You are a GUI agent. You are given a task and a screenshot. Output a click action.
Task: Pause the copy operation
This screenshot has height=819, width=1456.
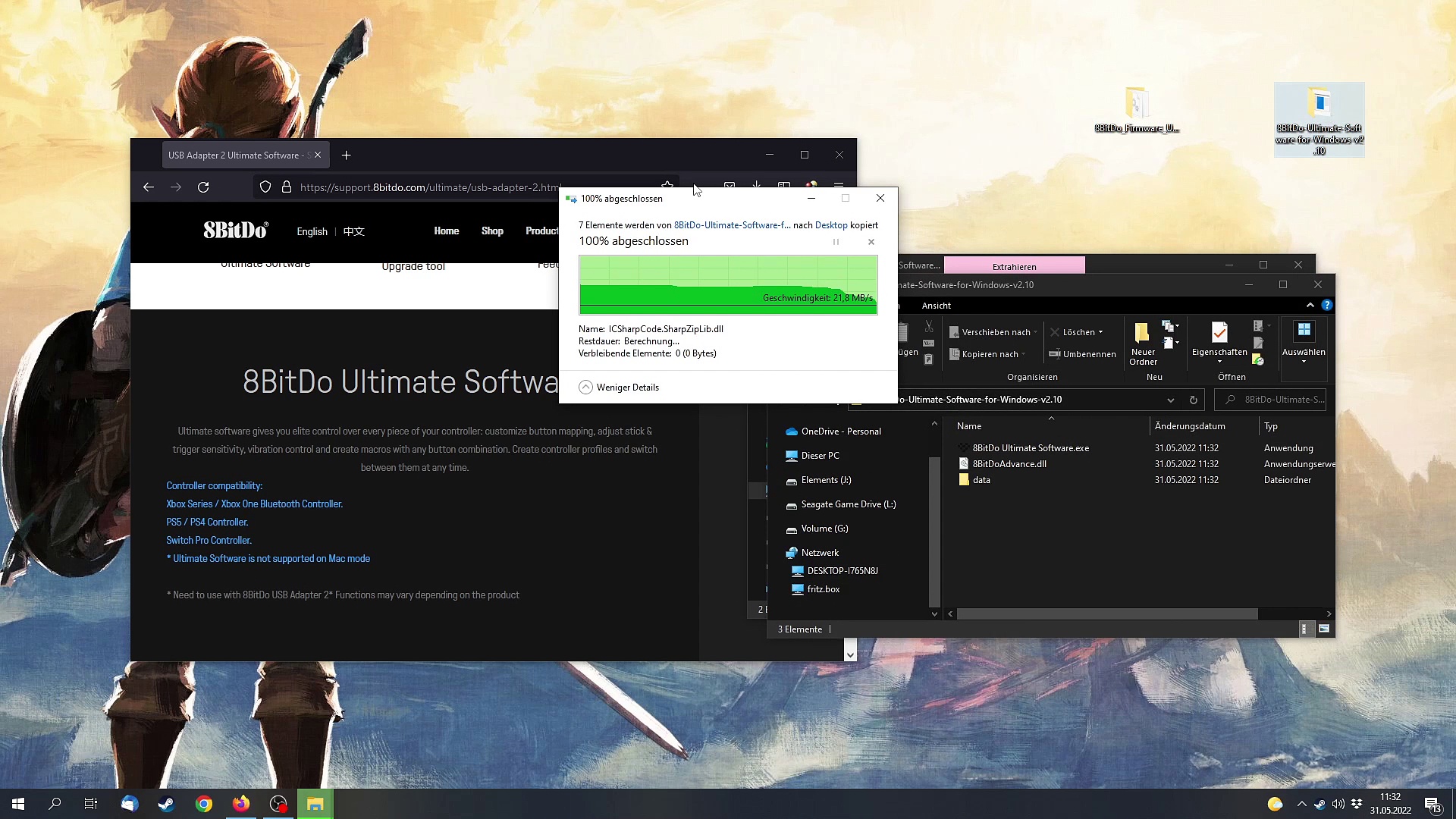point(836,242)
